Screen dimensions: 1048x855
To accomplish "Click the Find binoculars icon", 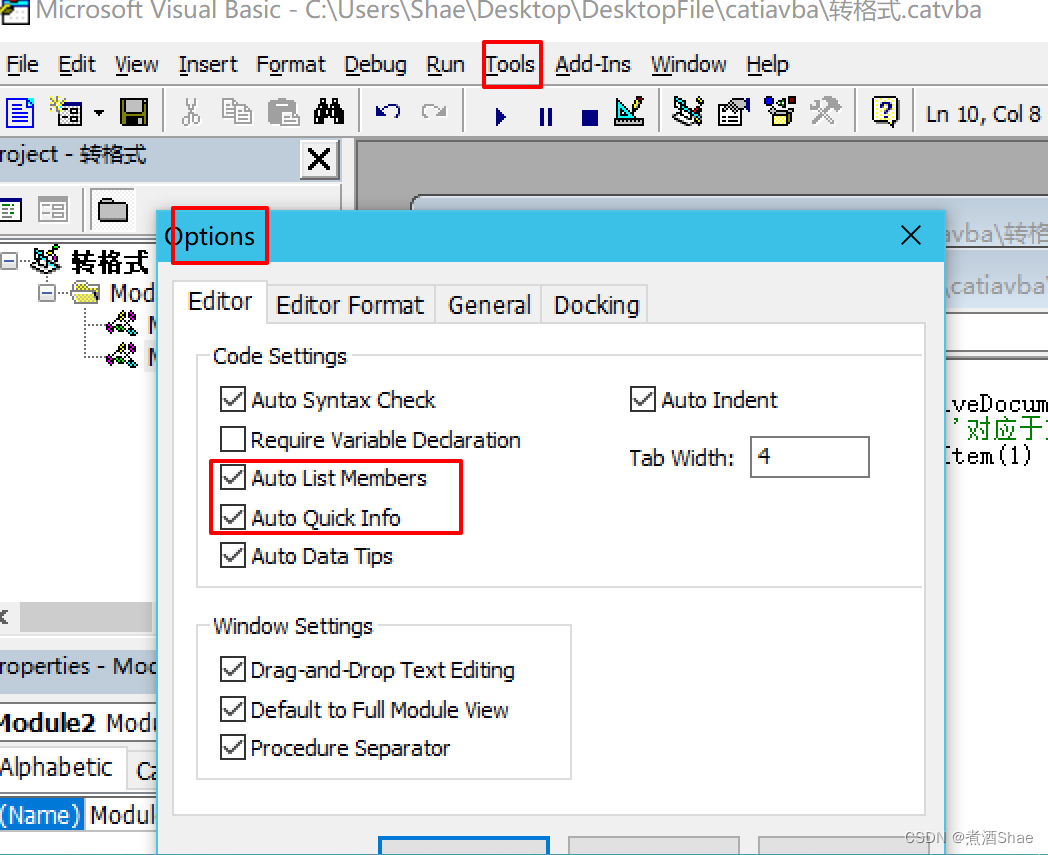I will tap(328, 112).
